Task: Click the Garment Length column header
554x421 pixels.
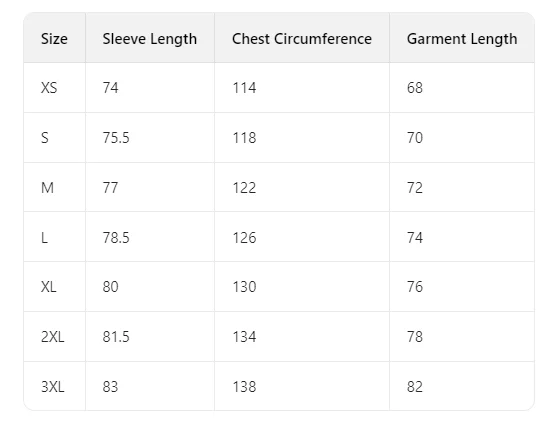Action: tap(462, 39)
